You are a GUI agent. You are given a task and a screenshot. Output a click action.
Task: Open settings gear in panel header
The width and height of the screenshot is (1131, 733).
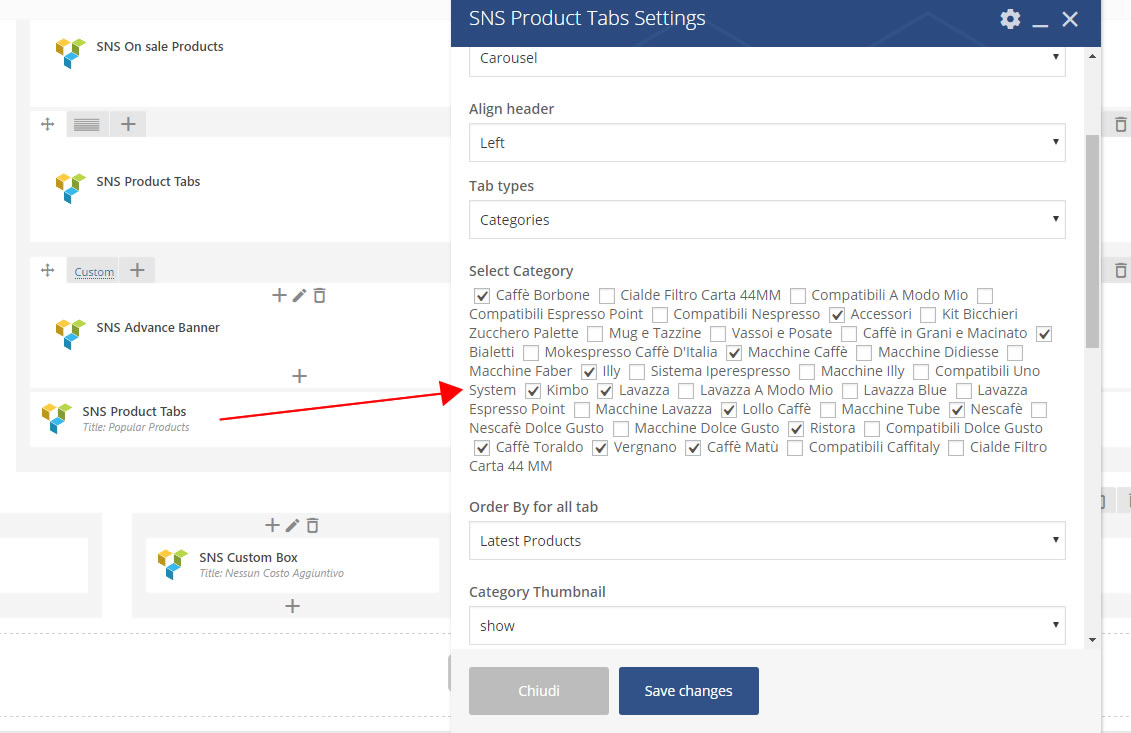click(1010, 19)
